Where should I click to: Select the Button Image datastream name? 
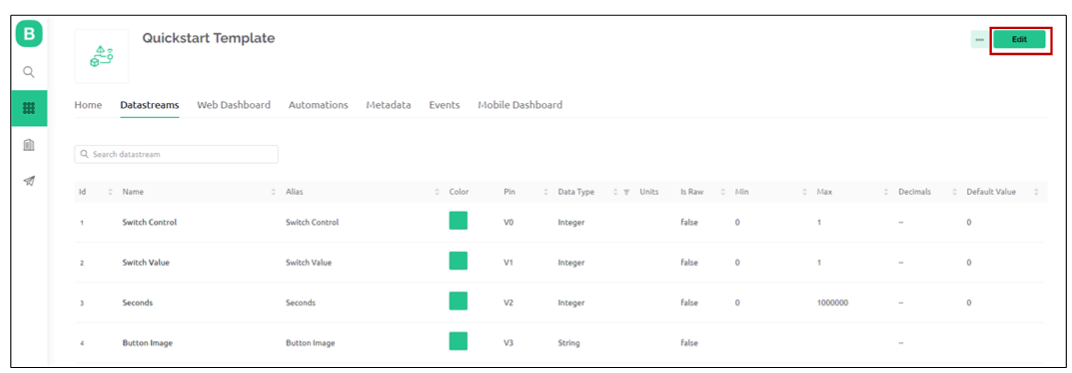coord(147,344)
